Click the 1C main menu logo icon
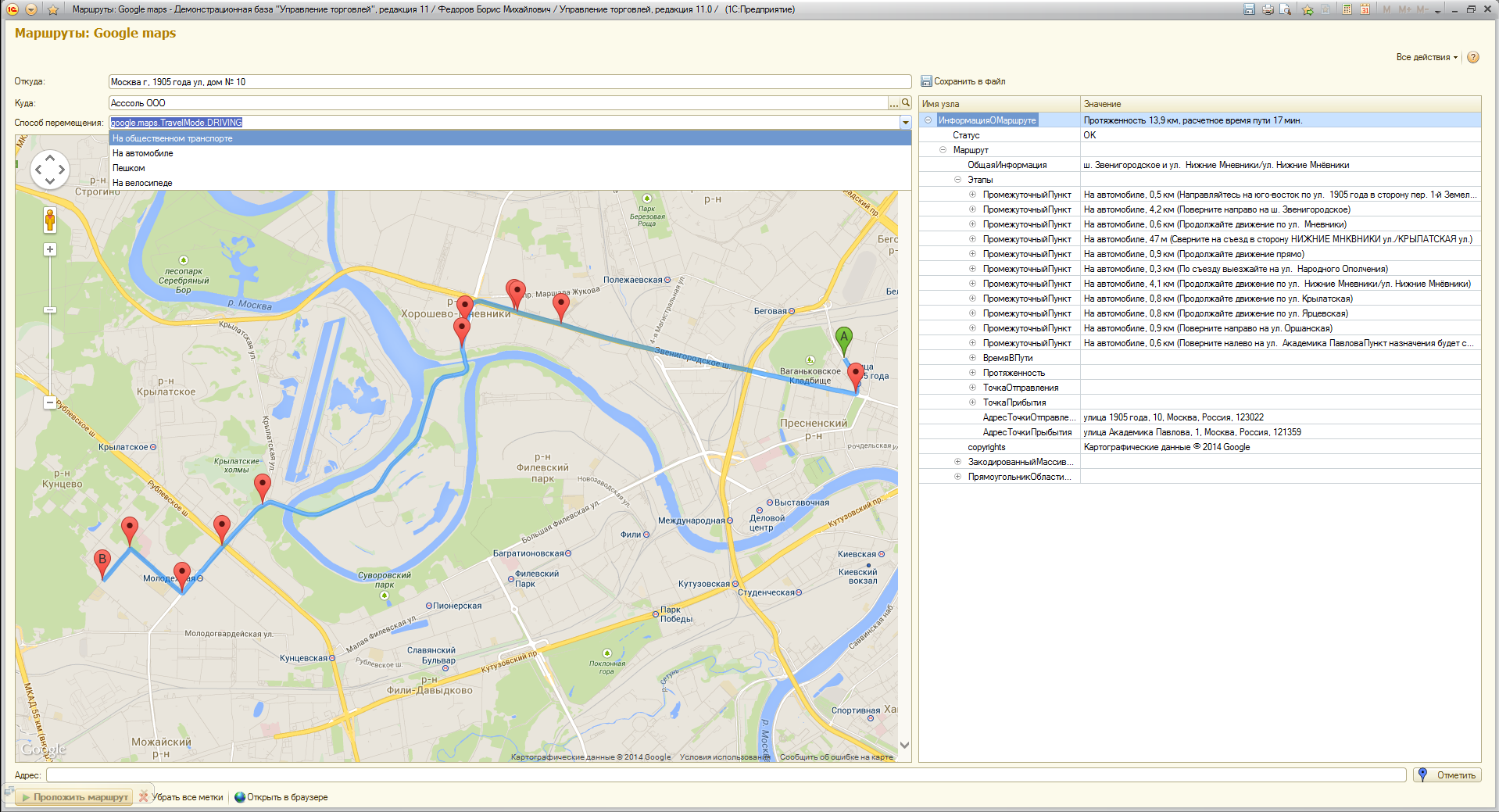Viewport: 1499px width, 812px height. pyautogui.click(x=13, y=9)
